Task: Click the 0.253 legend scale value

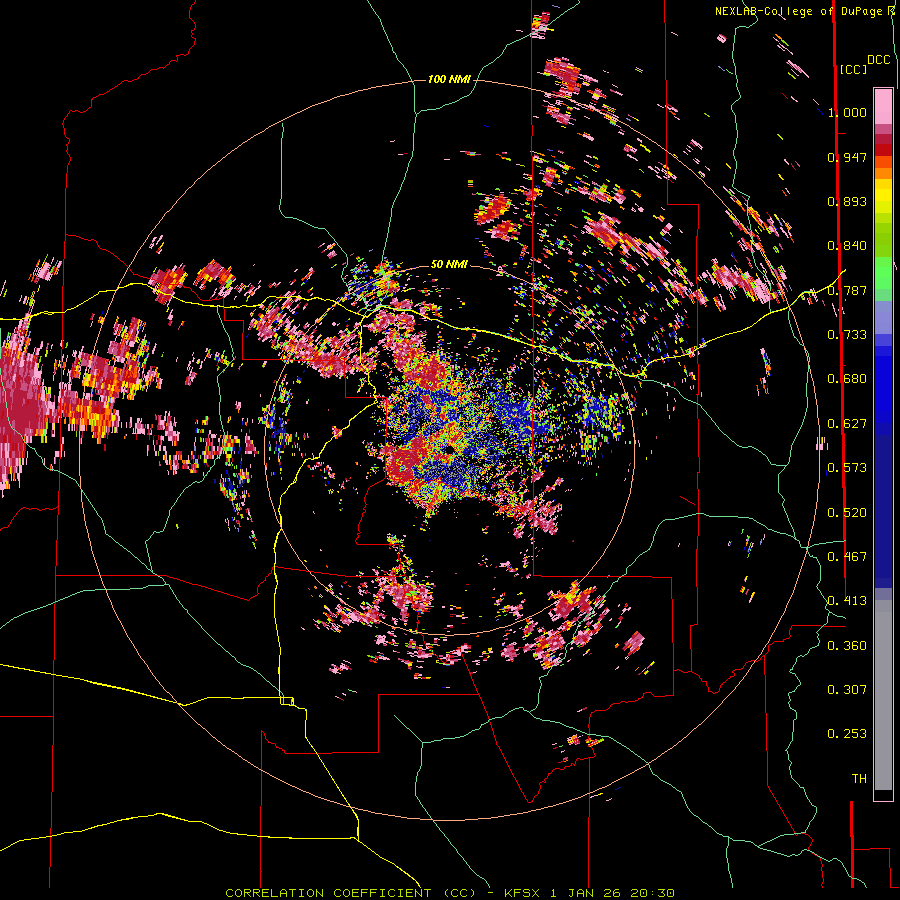Action: coord(847,734)
